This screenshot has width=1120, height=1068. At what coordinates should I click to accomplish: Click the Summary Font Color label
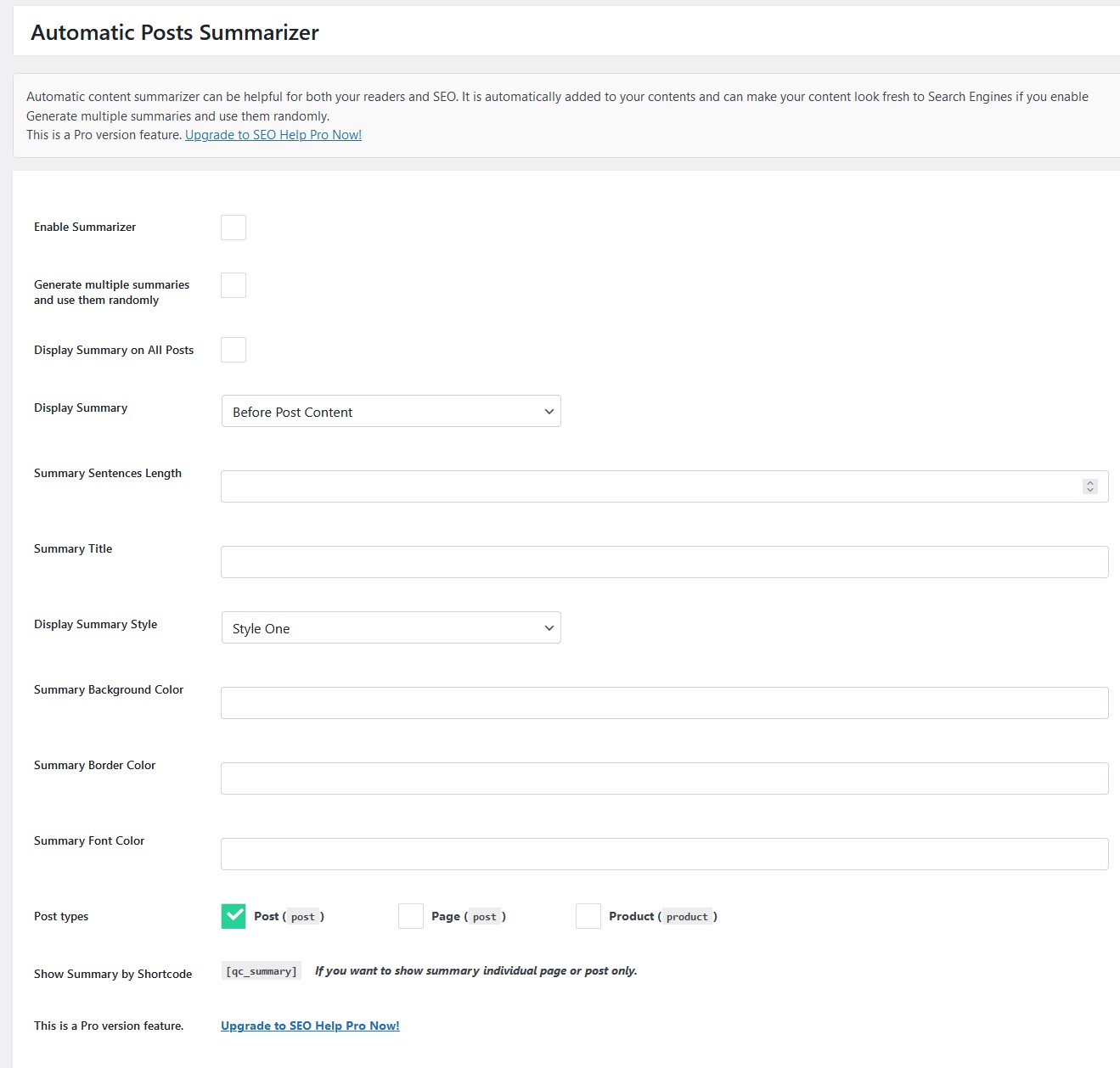[x=89, y=840]
